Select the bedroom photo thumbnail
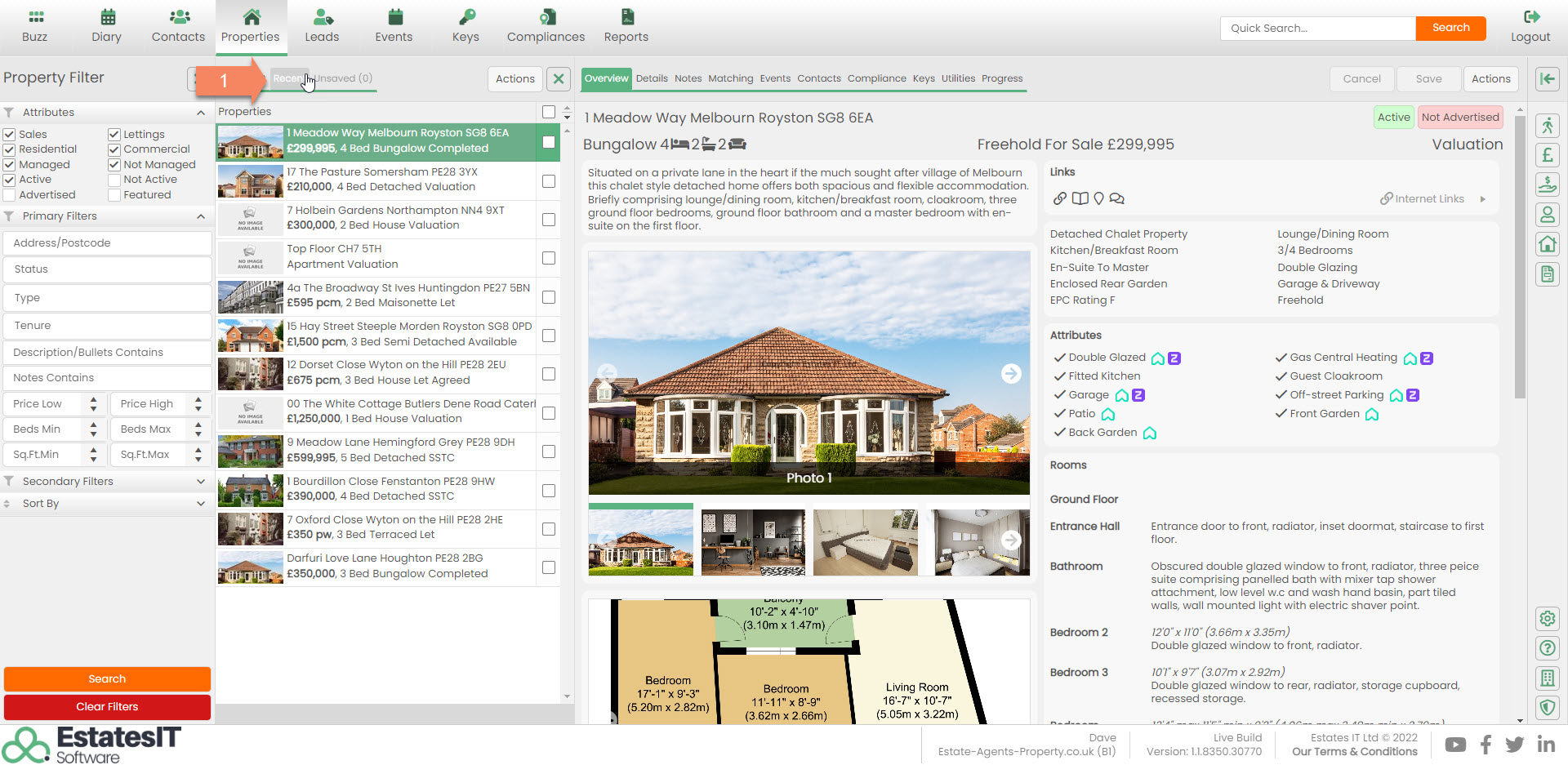The width and height of the screenshot is (1568, 765). (x=865, y=543)
